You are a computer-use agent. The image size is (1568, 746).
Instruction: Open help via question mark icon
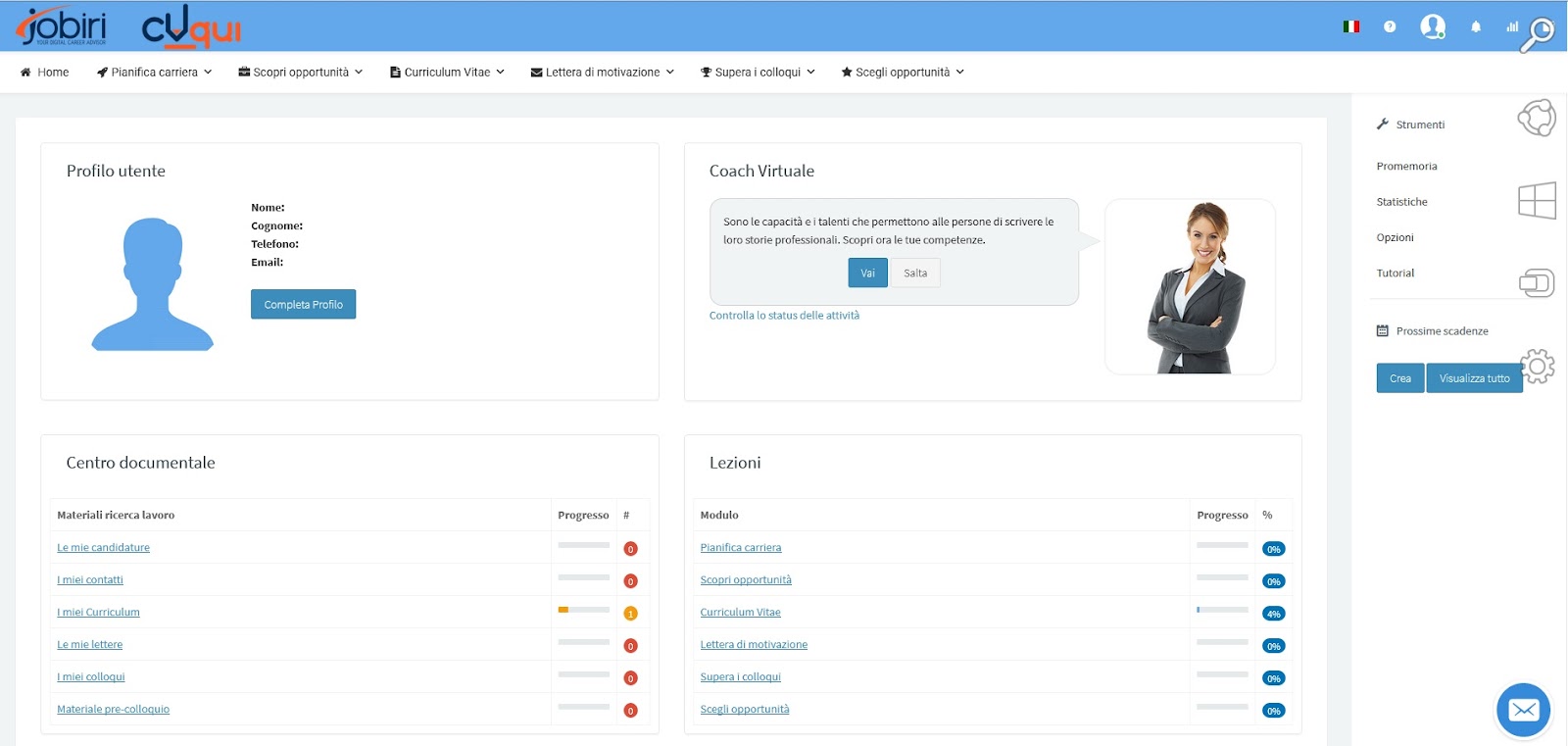coord(1390,26)
